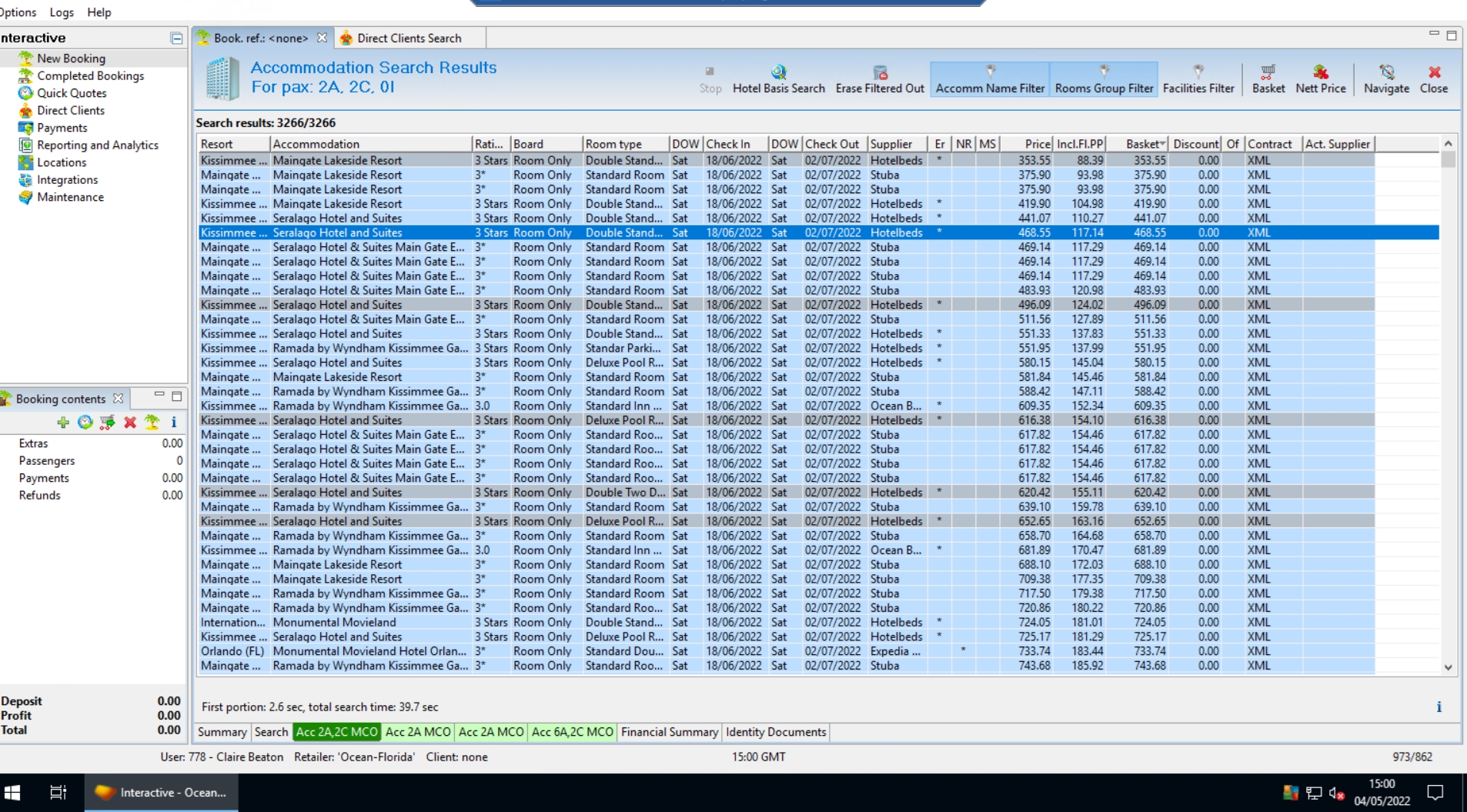Viewport: 1467px width, 812px height.
Task: Sort by the Price column header
Action: 1027,144
